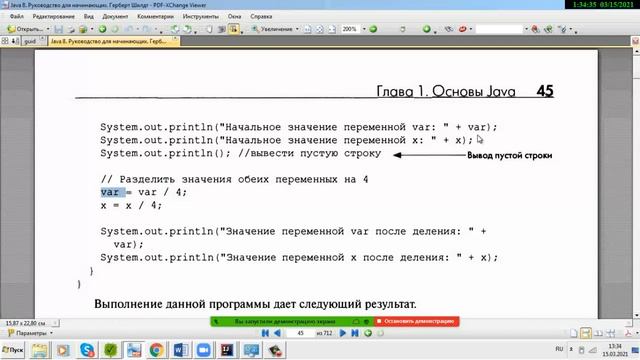Image resolution: width=640 pixels, height=360 pixels.
Task: Open the zoom percentage dropdown arrow
Action: click(364, 29)
